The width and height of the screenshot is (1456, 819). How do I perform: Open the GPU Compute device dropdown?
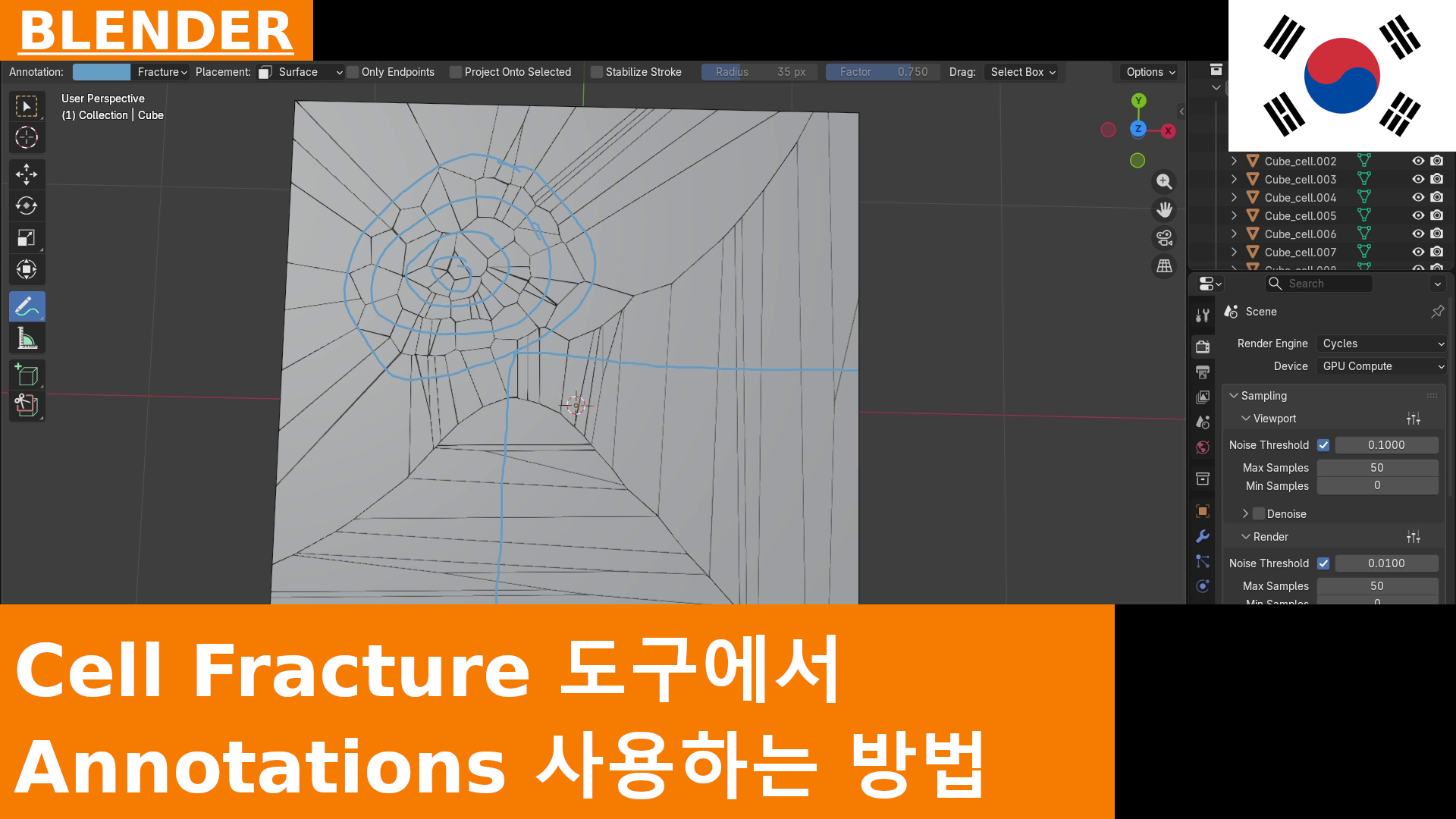pos(1382,366)
